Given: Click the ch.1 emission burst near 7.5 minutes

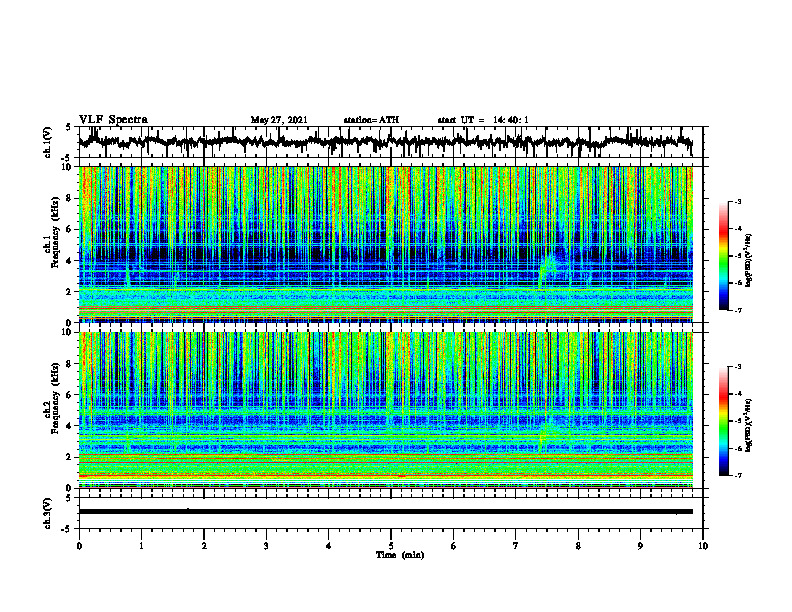Looking at the screenshot, I should coord(547,269).
